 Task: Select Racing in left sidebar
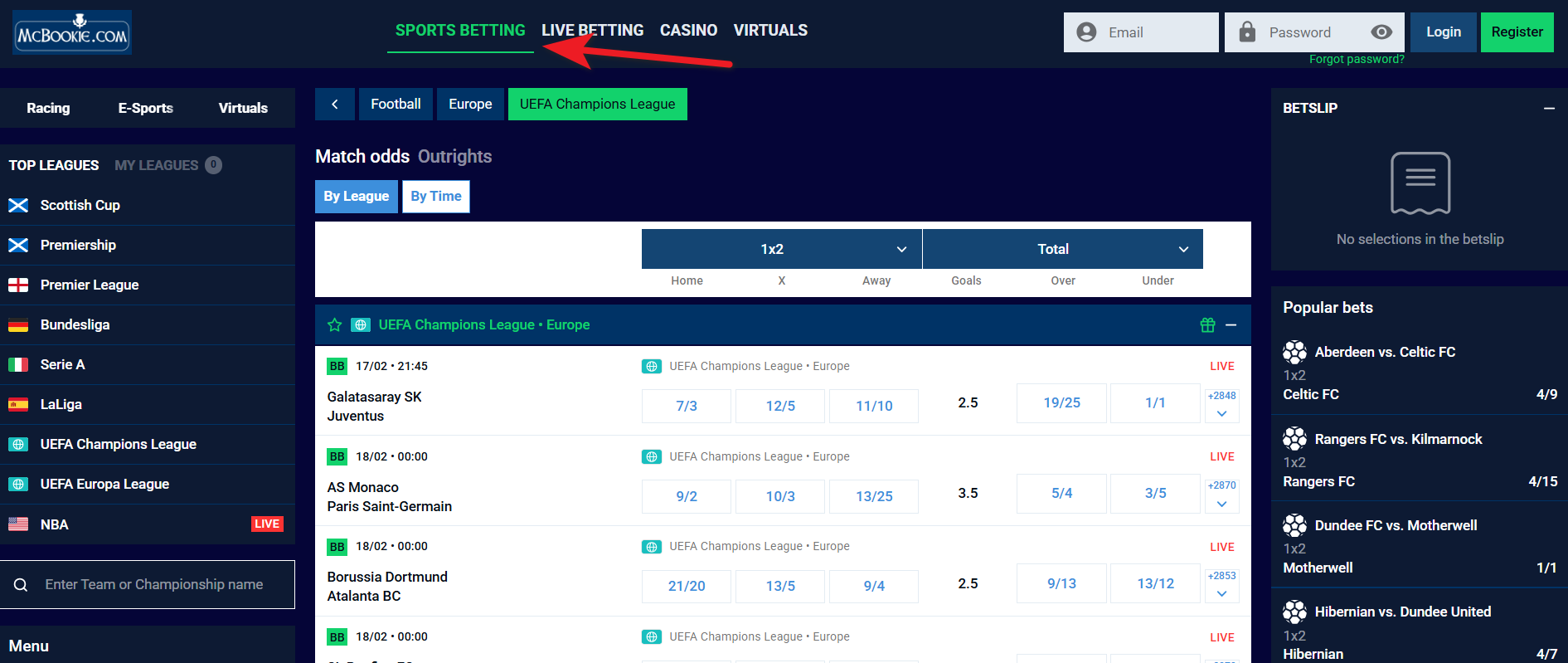(x=48, y=108)
